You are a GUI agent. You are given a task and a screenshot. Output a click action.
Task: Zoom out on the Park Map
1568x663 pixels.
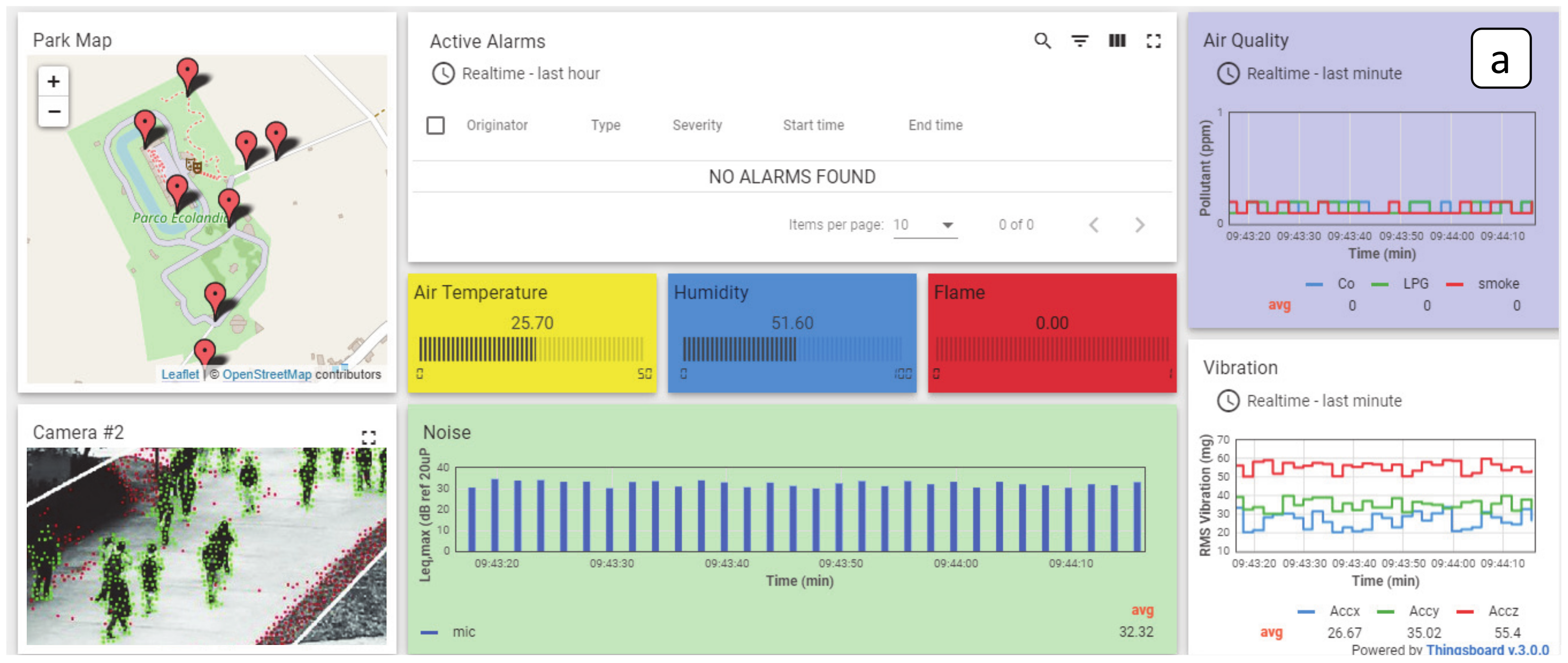click(x=54, y=111)
